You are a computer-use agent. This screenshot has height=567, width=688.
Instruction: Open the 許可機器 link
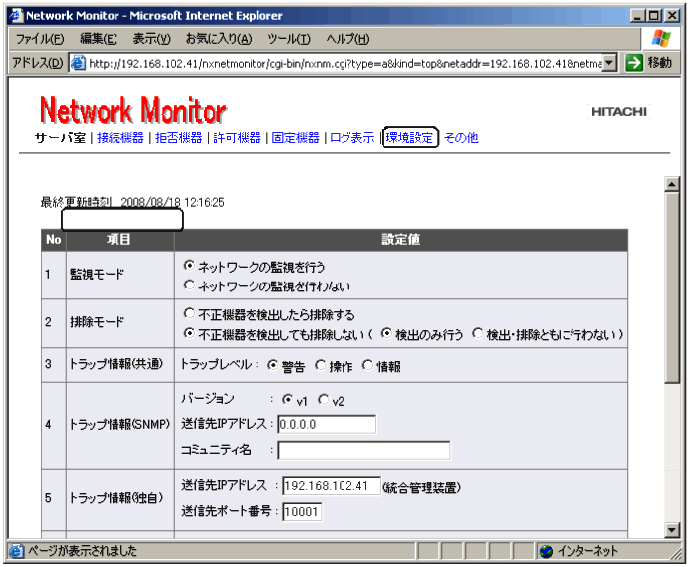pos(237,138)
